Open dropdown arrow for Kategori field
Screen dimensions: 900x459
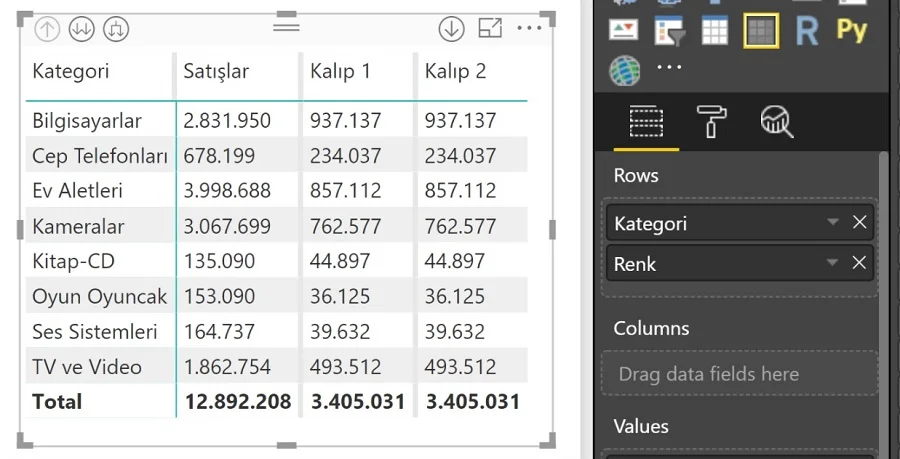(x=832, y=223)
